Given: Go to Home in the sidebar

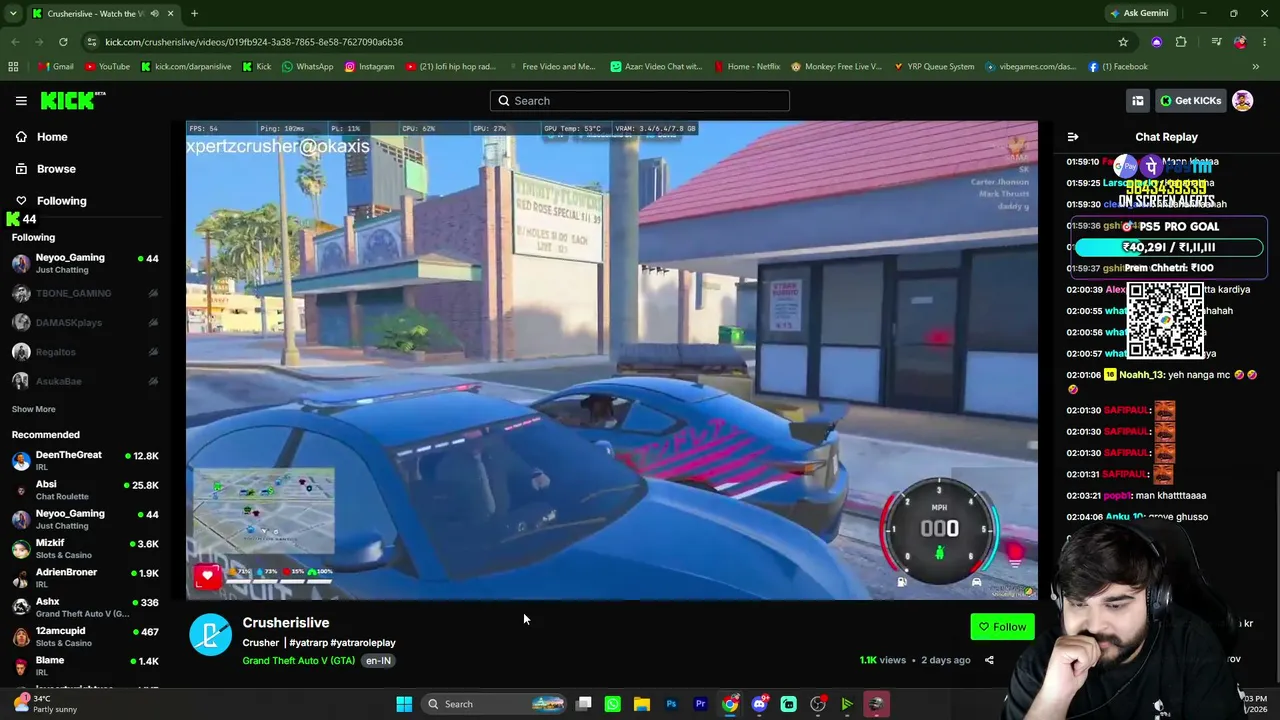Looking at the screenshot, I should (x=52, y=137).
